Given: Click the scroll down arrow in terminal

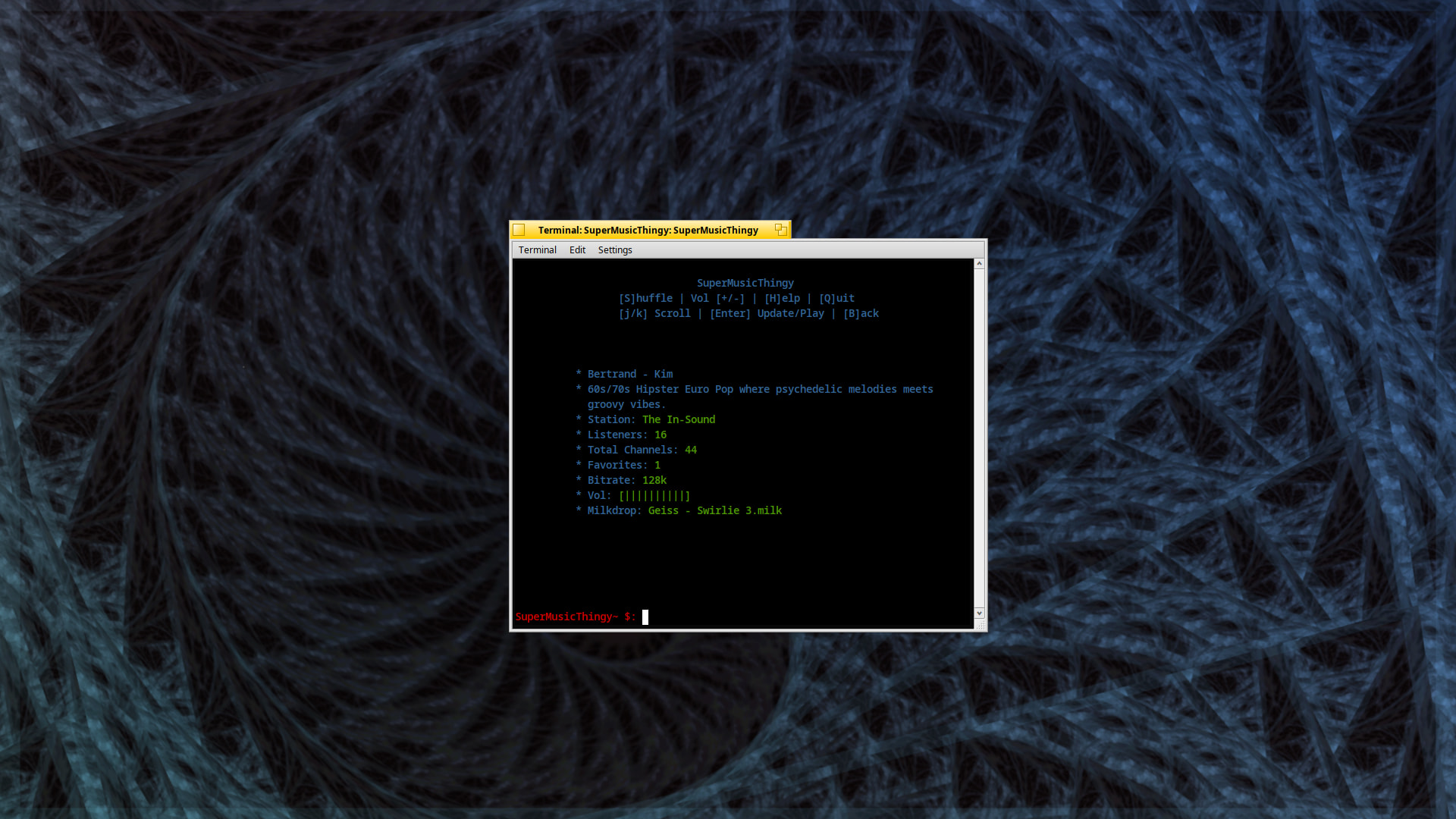Looking at the screenshot, I should pos(979,613).
